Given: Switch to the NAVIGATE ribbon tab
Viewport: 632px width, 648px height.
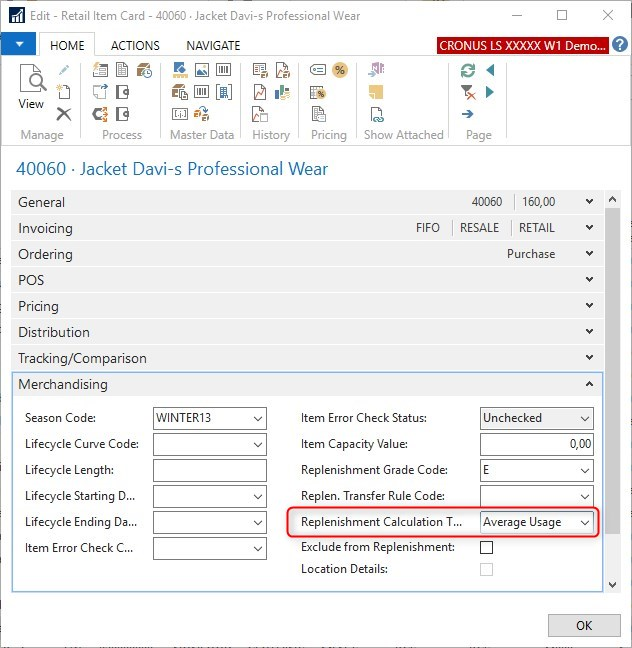Looking at the screenshot, I should pyautogui.click(x=213, y=45).
